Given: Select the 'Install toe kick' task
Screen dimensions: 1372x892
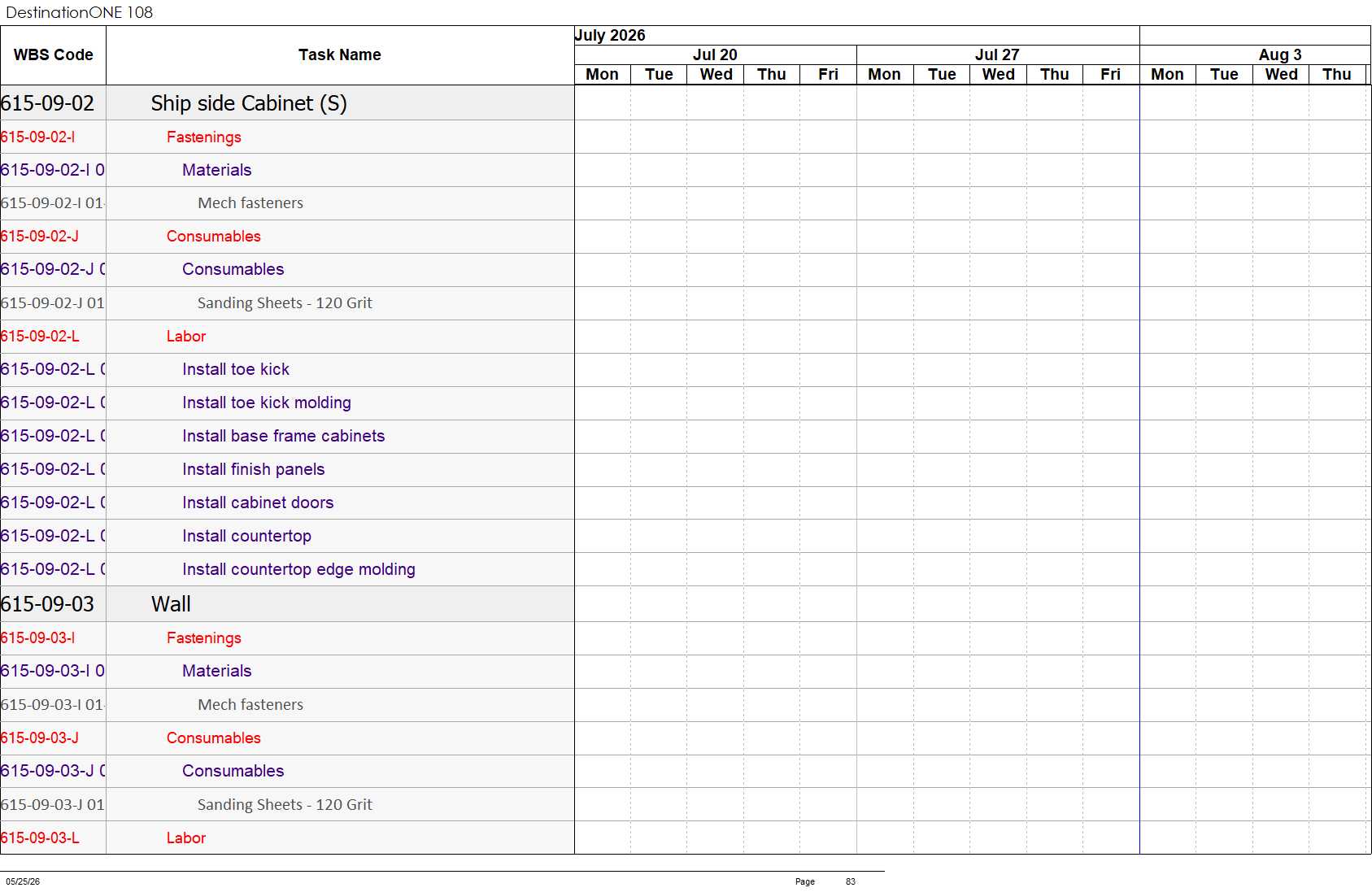Looking at the screenshot, I should [236, 369].
